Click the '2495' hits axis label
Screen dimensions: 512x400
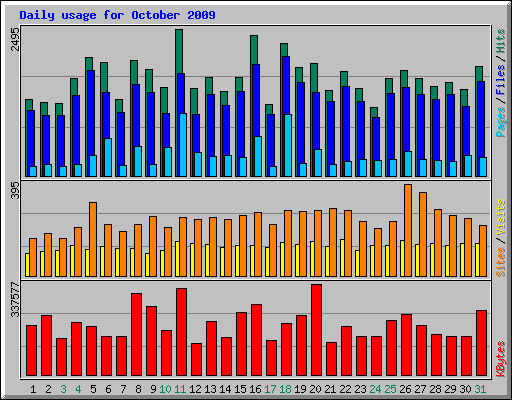pos(15,39)
